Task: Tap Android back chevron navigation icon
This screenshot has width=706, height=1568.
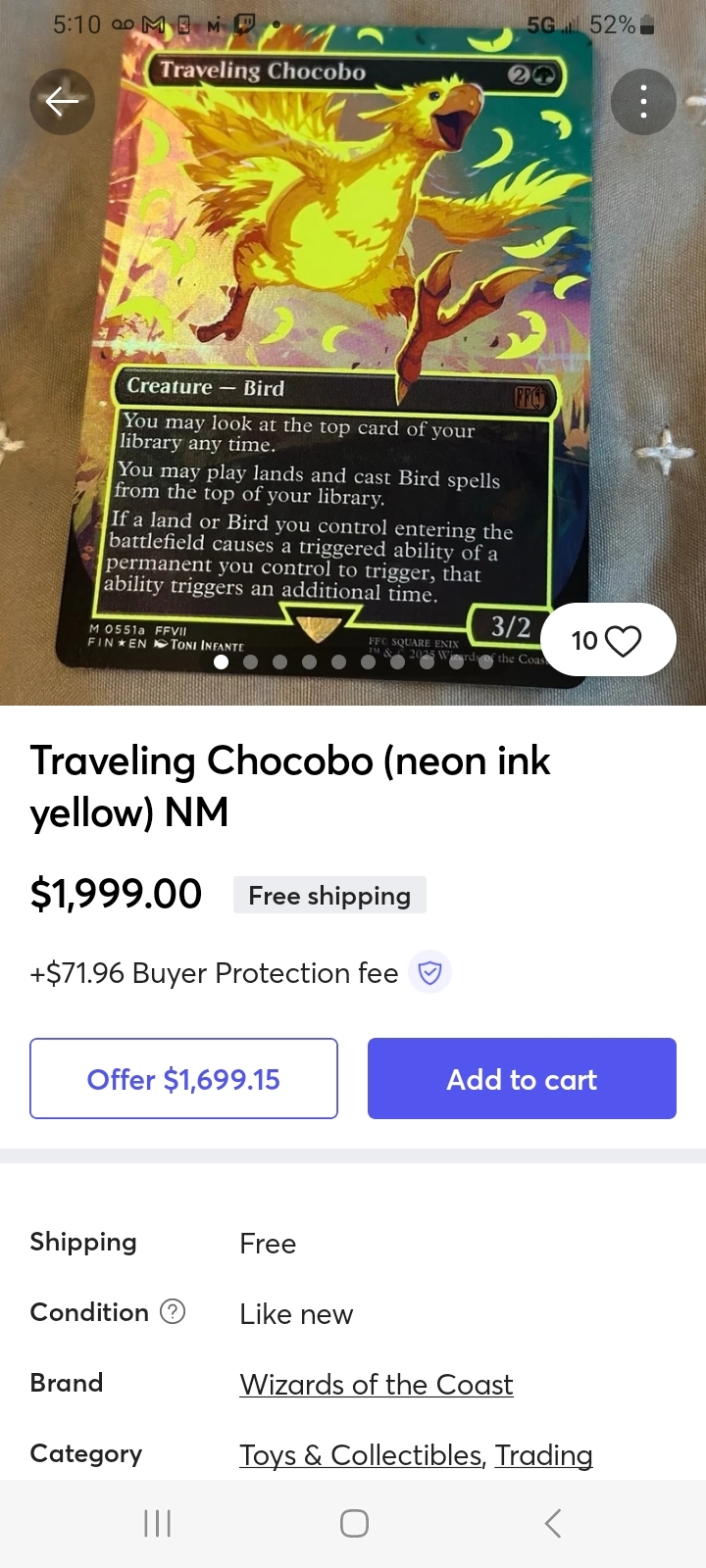Action: [x=553, y=1523]
